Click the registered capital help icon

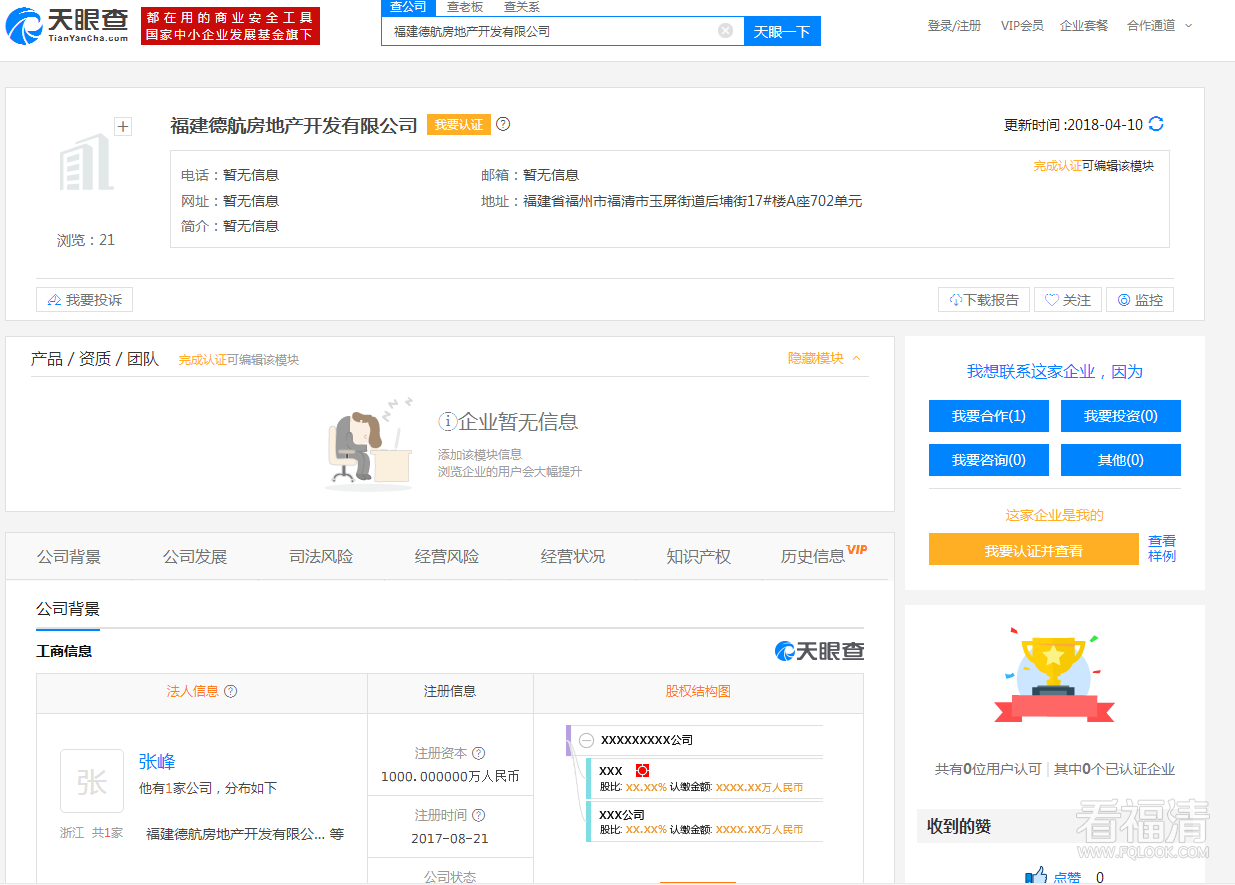point(478,753)
